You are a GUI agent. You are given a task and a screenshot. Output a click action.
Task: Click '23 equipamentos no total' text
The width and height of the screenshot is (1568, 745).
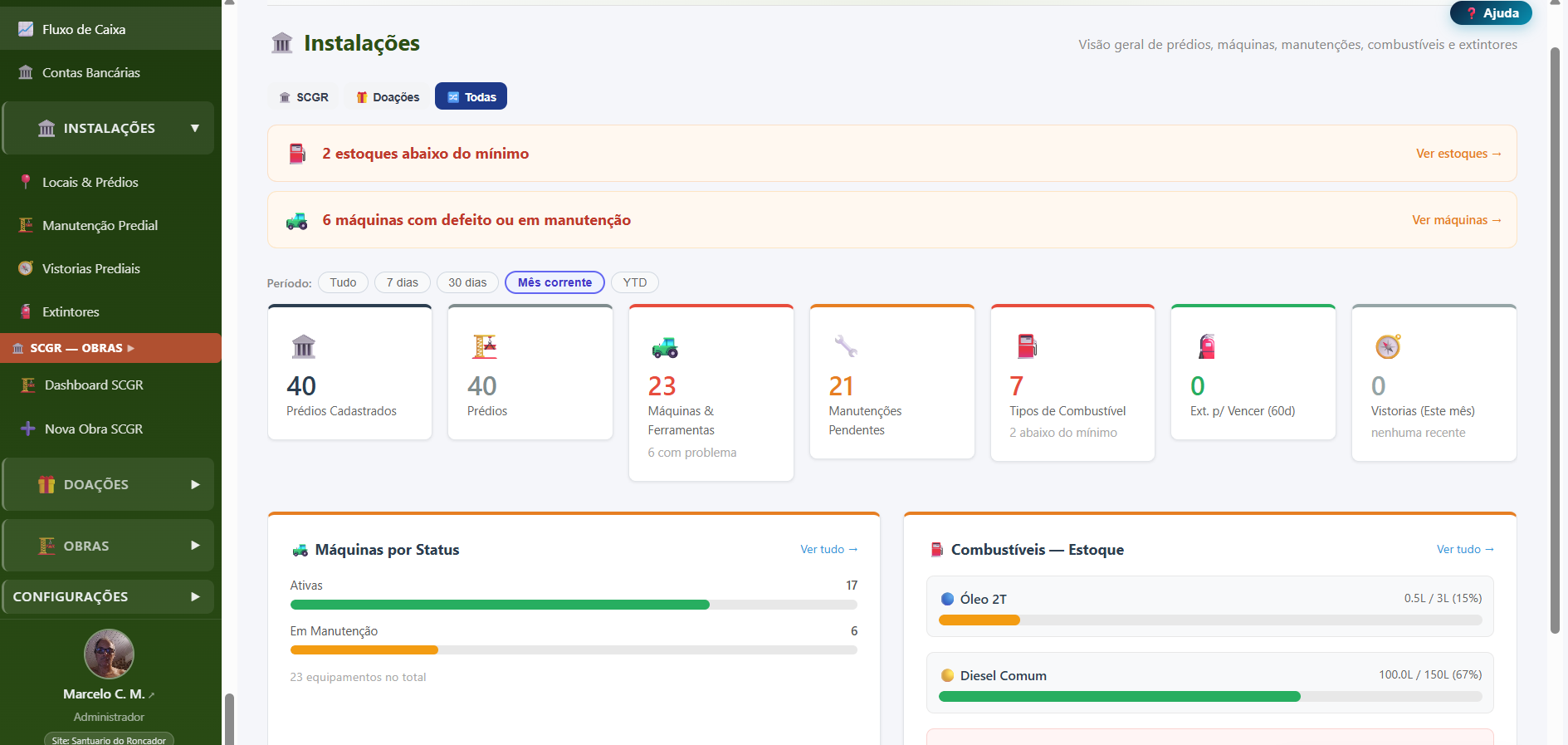pos(358,677)
